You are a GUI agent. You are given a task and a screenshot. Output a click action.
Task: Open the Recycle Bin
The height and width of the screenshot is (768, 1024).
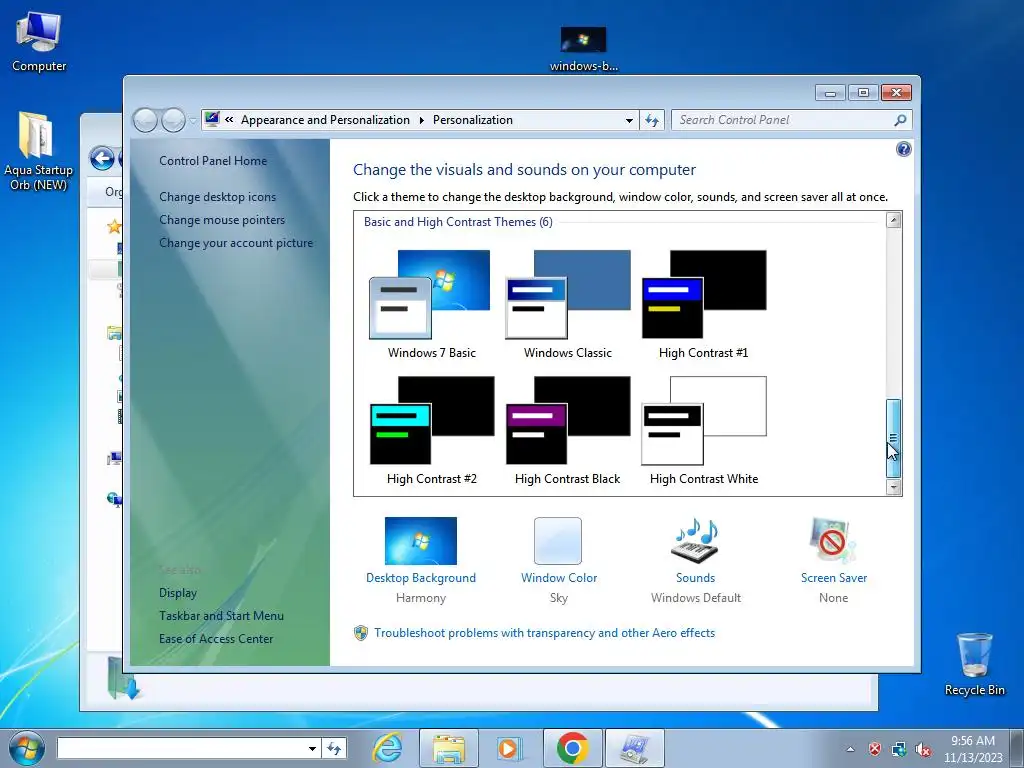[x=974, y=664]
